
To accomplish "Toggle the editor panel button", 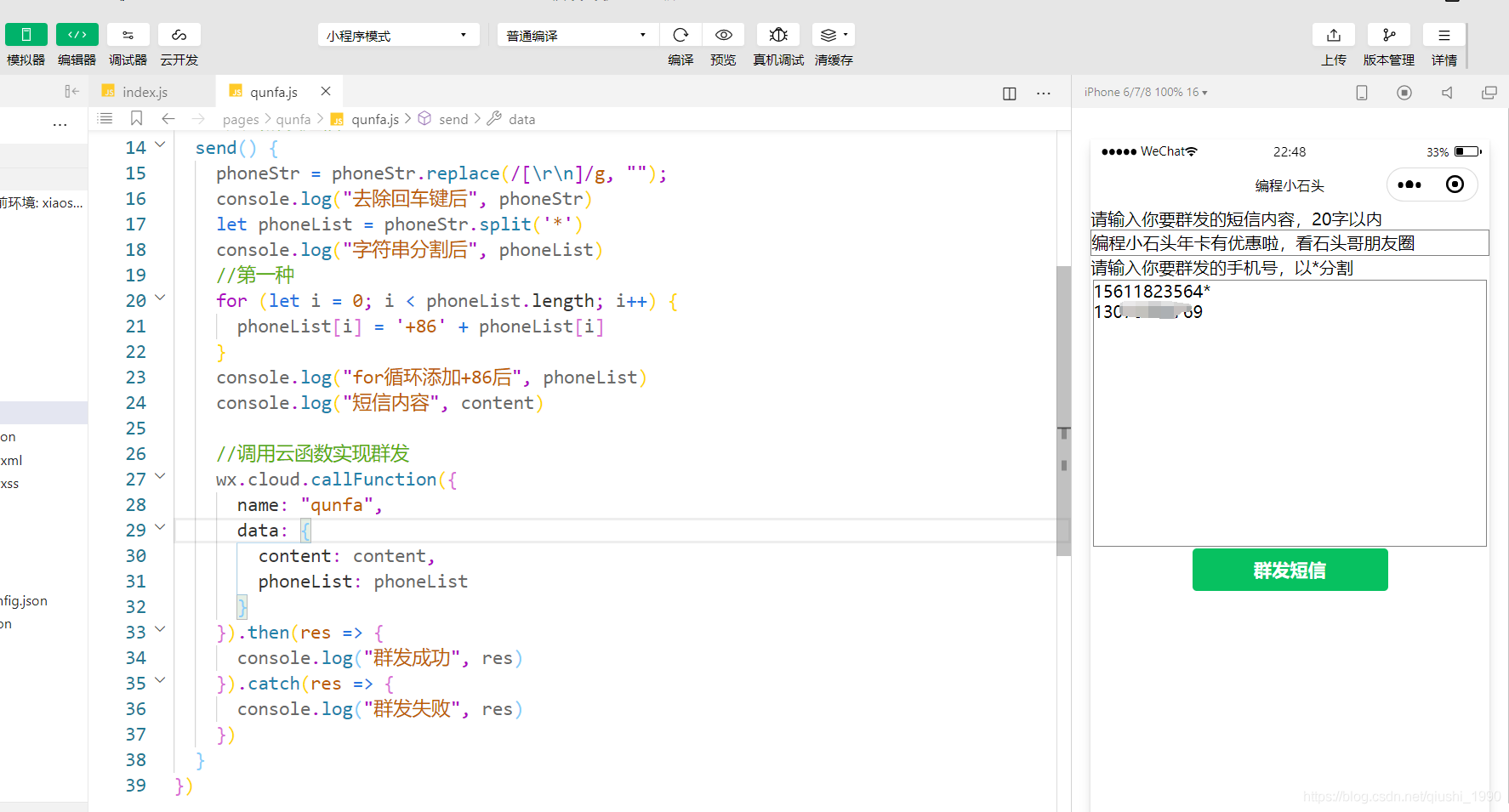I will [x=77, y=35].
